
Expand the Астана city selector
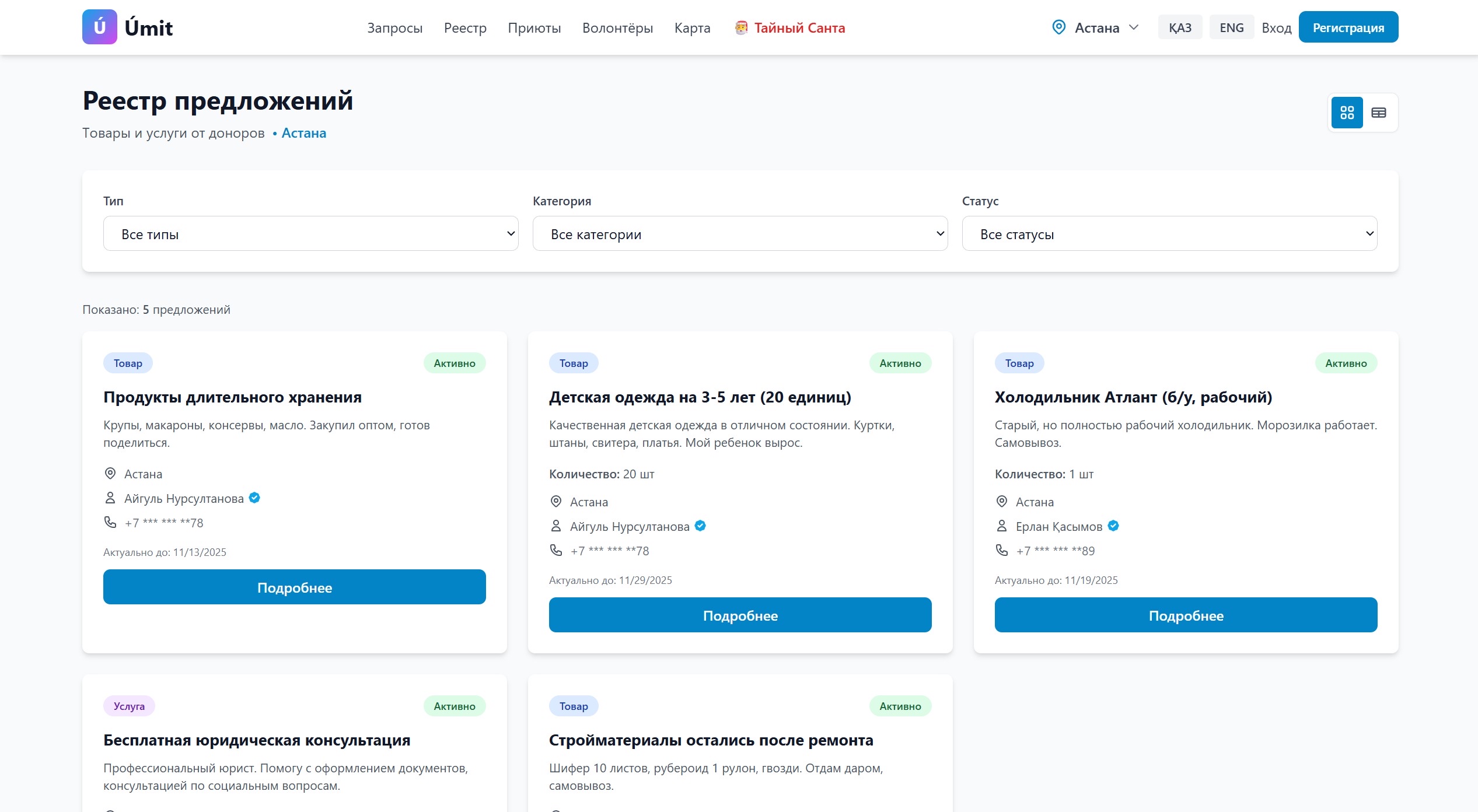point(1096,27)
